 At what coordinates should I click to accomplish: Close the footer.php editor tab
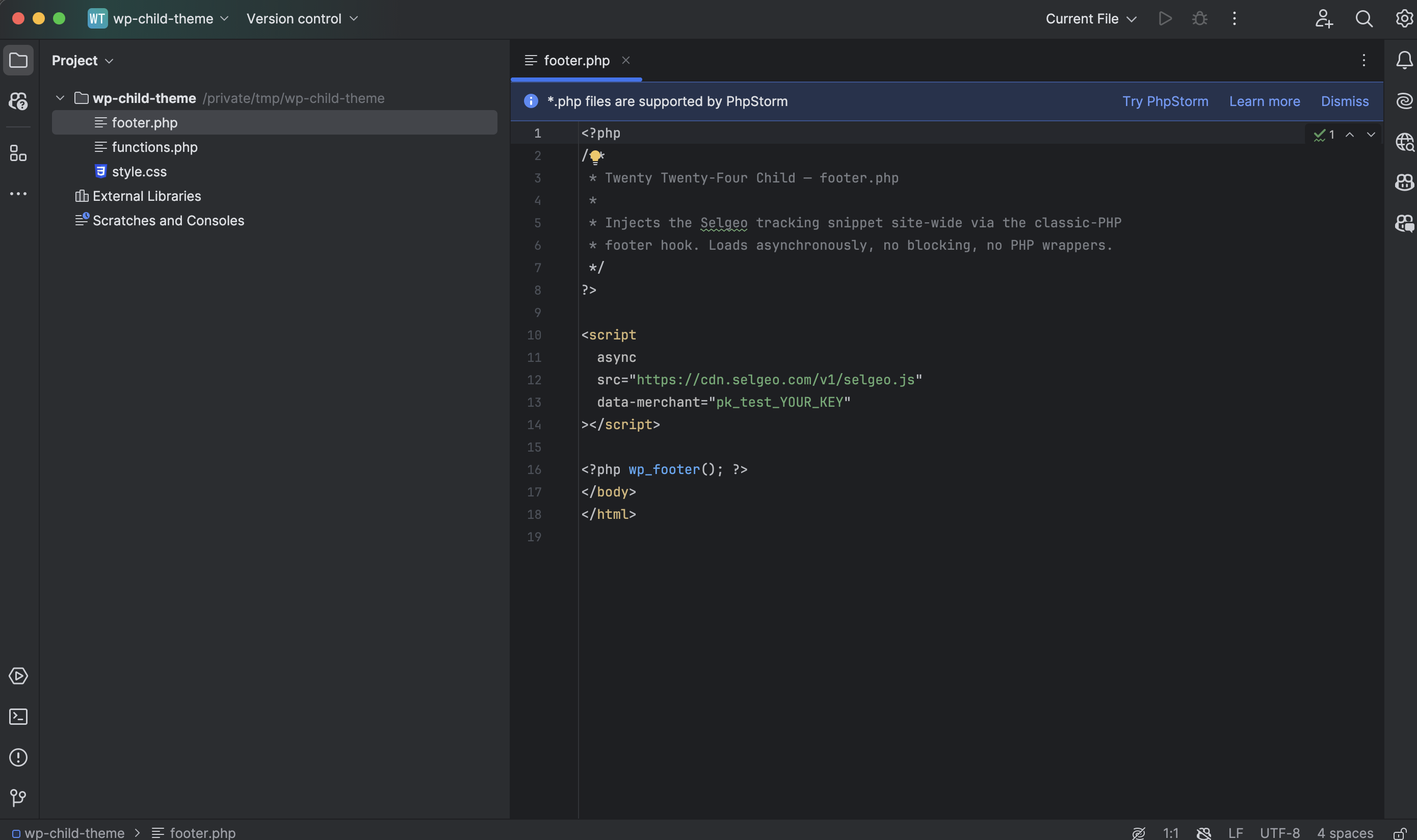[x=625, y=60]
